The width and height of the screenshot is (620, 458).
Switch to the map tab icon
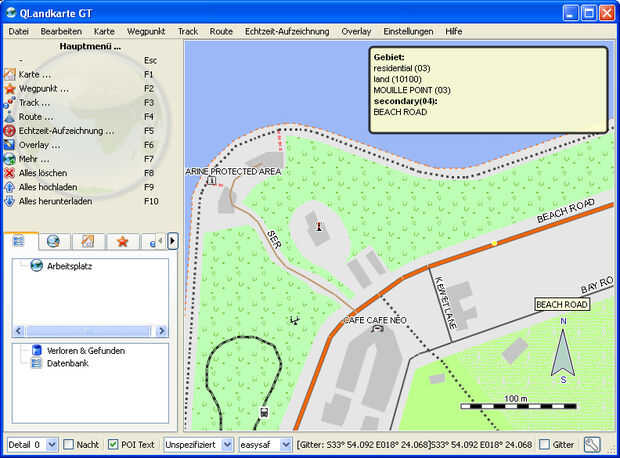pyautogui.click(x=87, y=241)
